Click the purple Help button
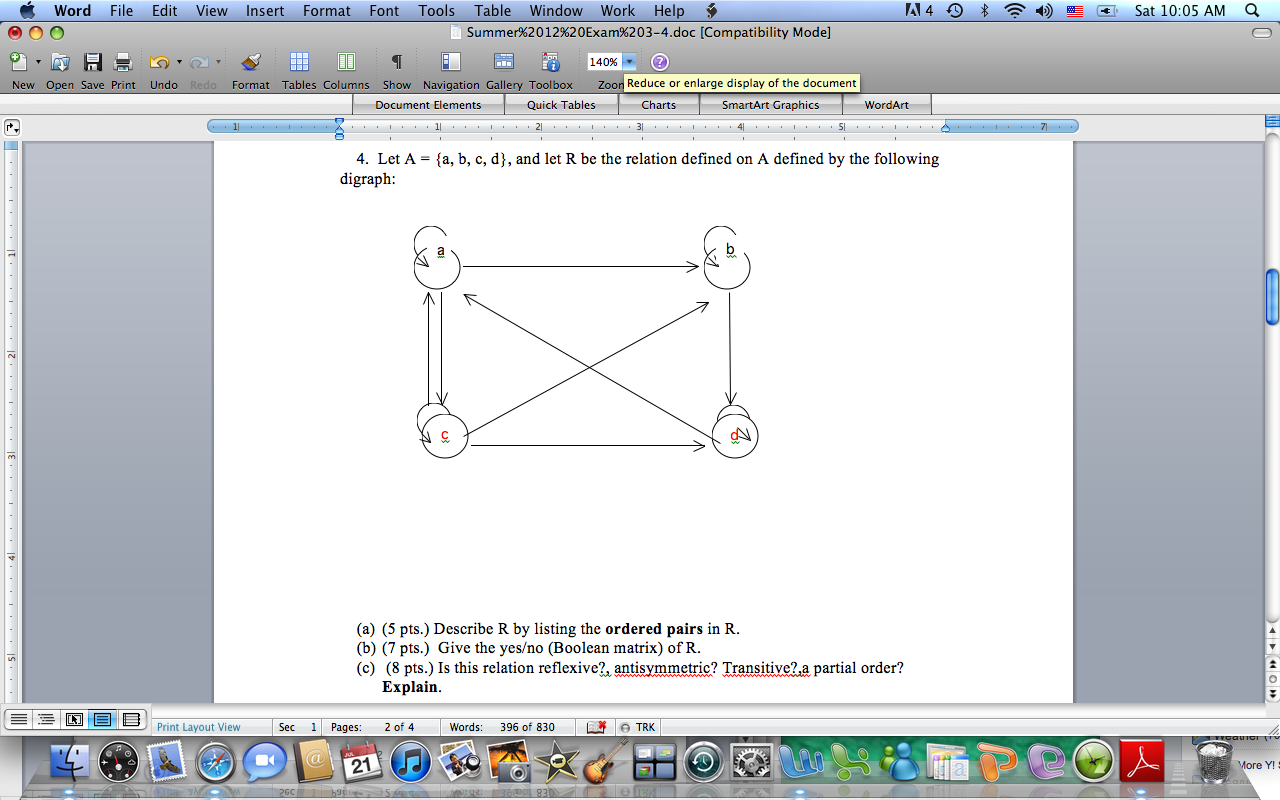Viewport: 1280px width, 800px height. [659, 61]
